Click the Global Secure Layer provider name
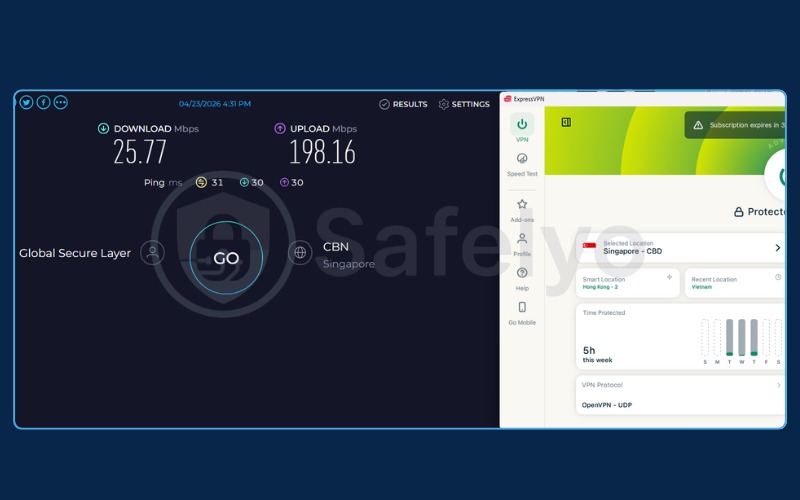The height and width of the screenshot is (500, 800). pyautogui.click(x=75, y=253)
